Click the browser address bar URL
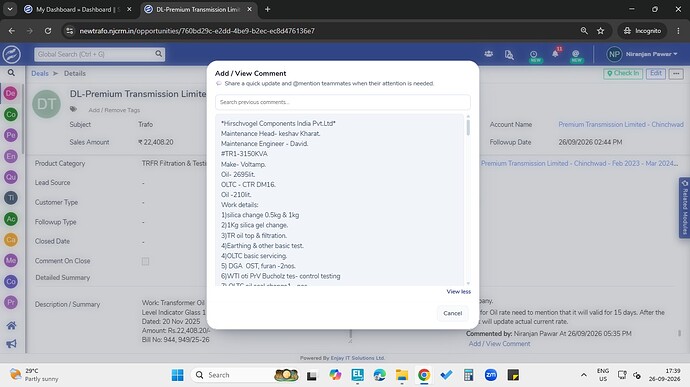This screenshot has width=690, height=387. (197, 31)
